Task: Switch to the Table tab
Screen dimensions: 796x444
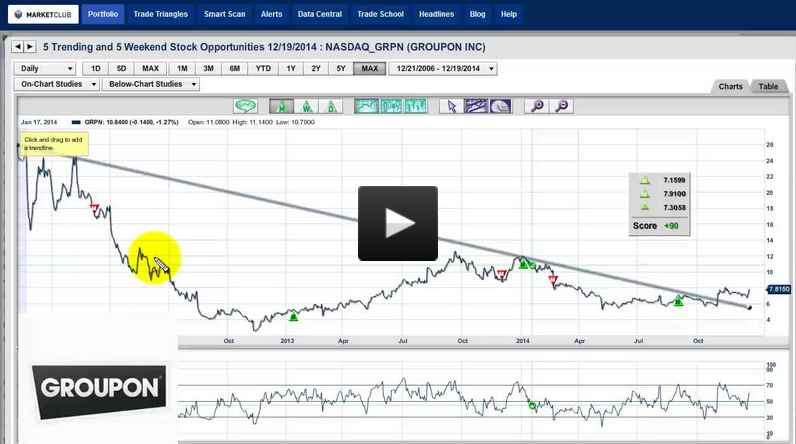Action: tap(768, 87)
